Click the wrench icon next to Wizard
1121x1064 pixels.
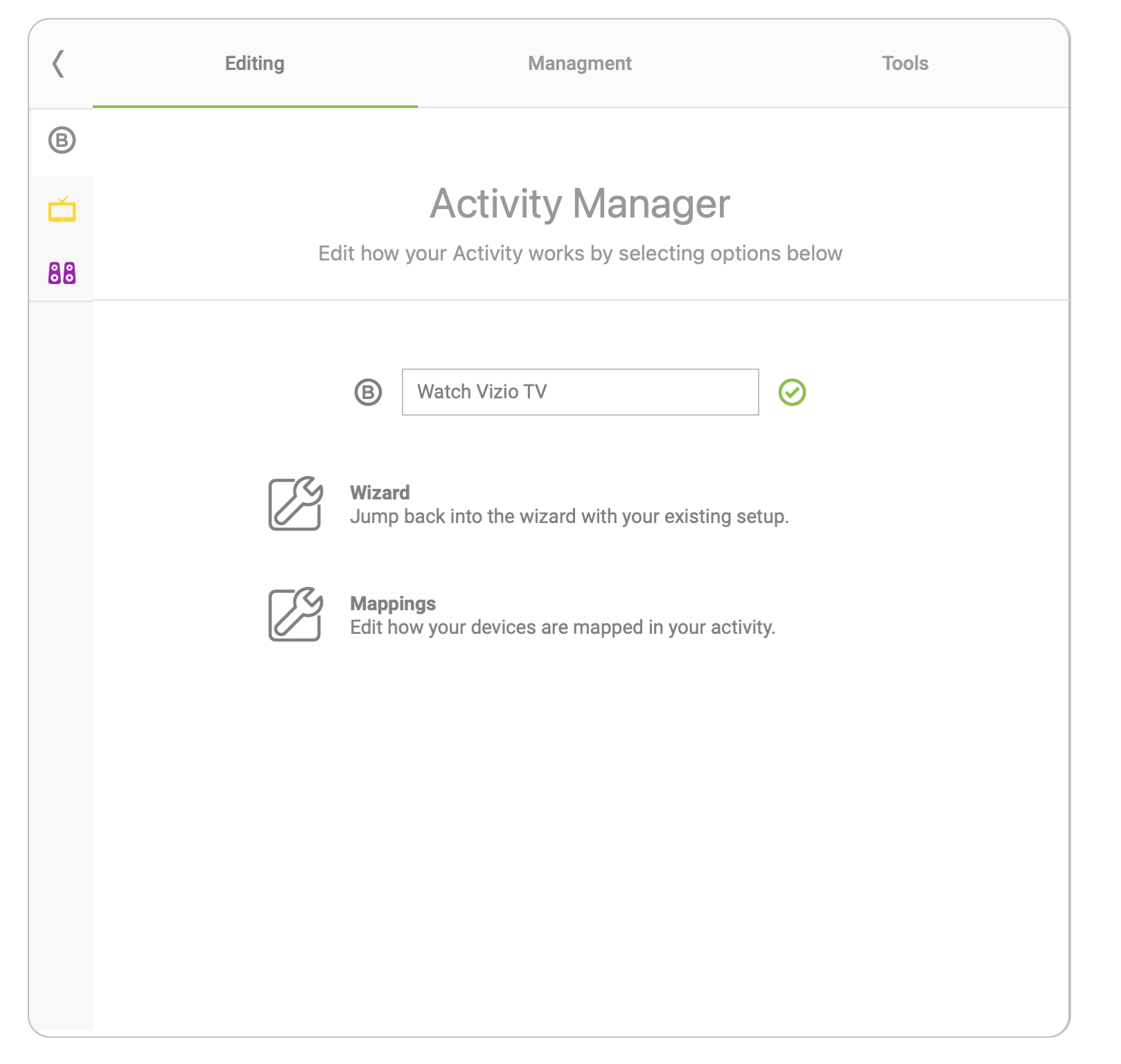click(x=295, y=504)
